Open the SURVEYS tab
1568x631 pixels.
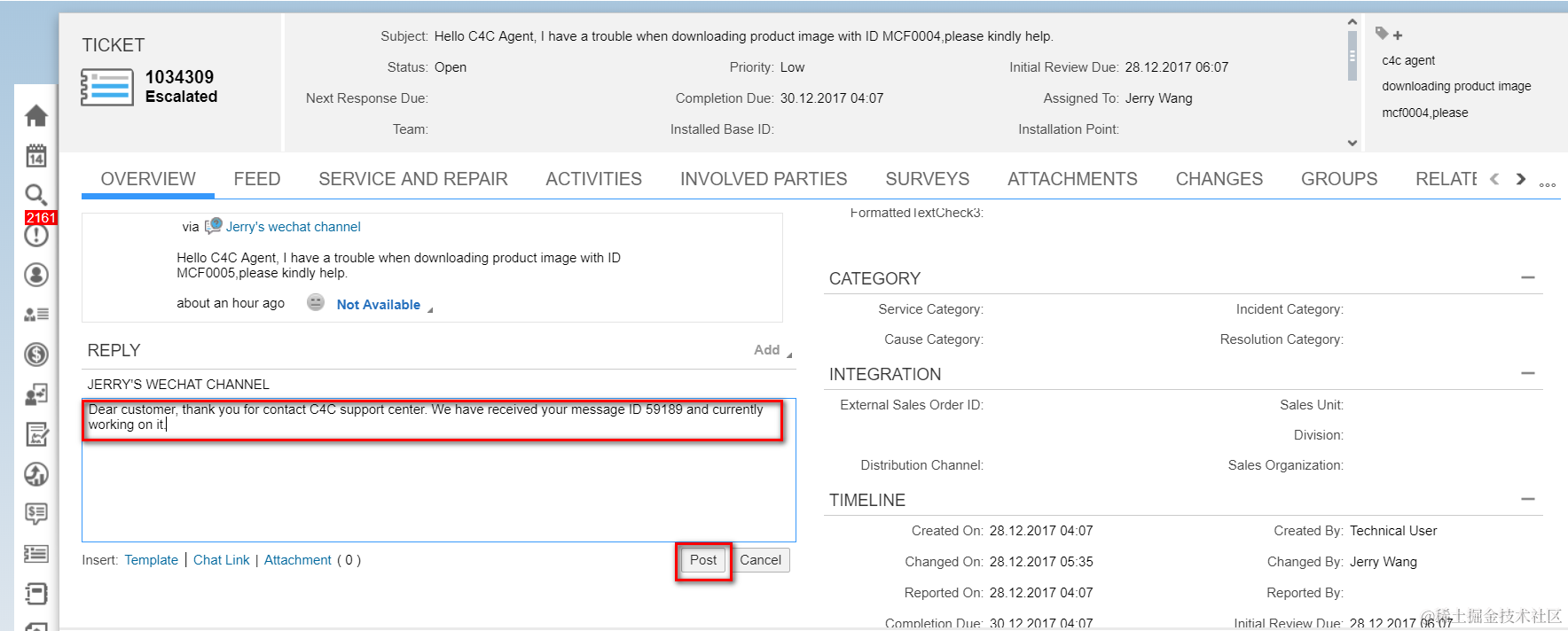(927, 179)
